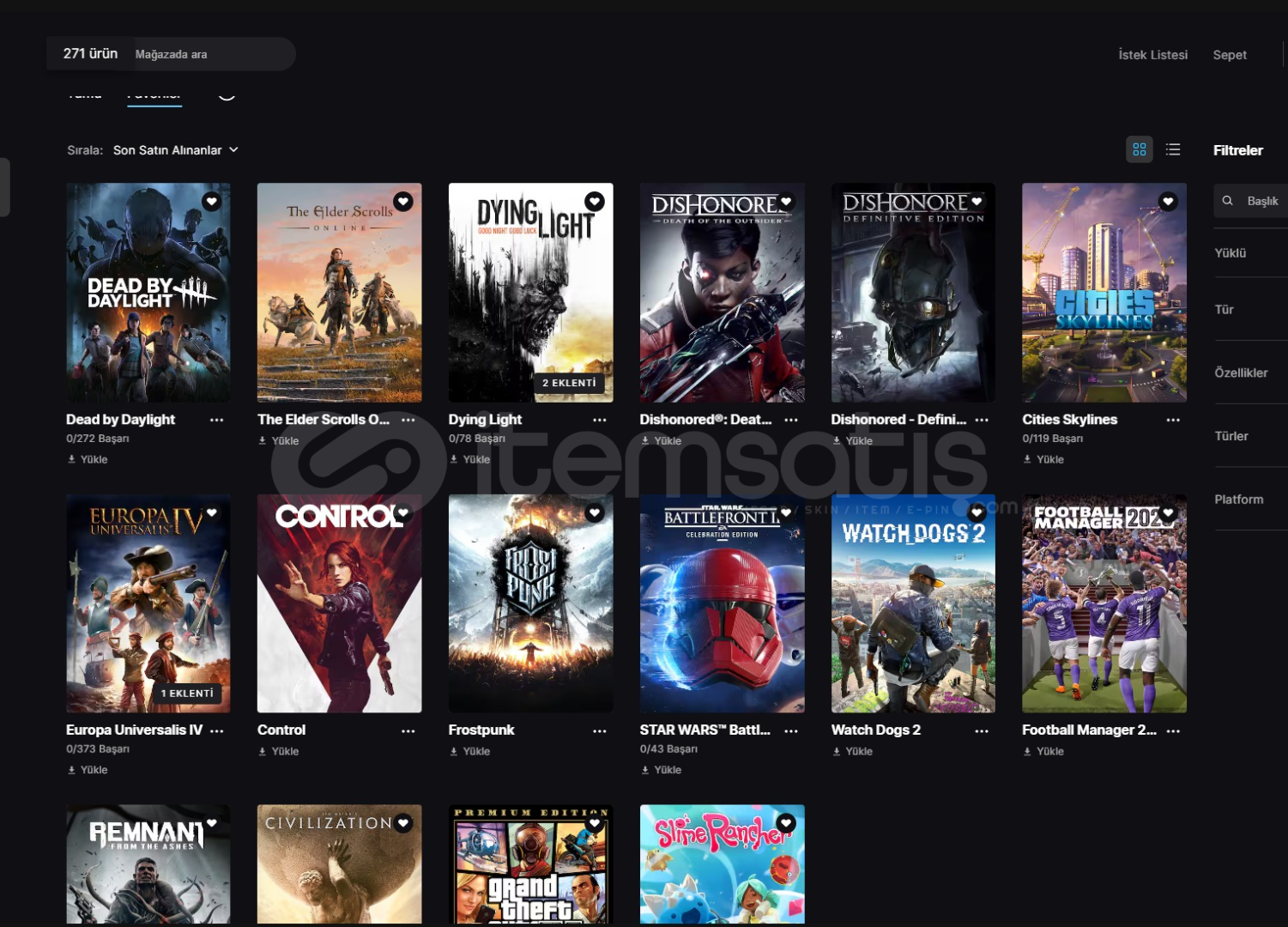Open Dead by Daylight cover thumbnail

148,292
